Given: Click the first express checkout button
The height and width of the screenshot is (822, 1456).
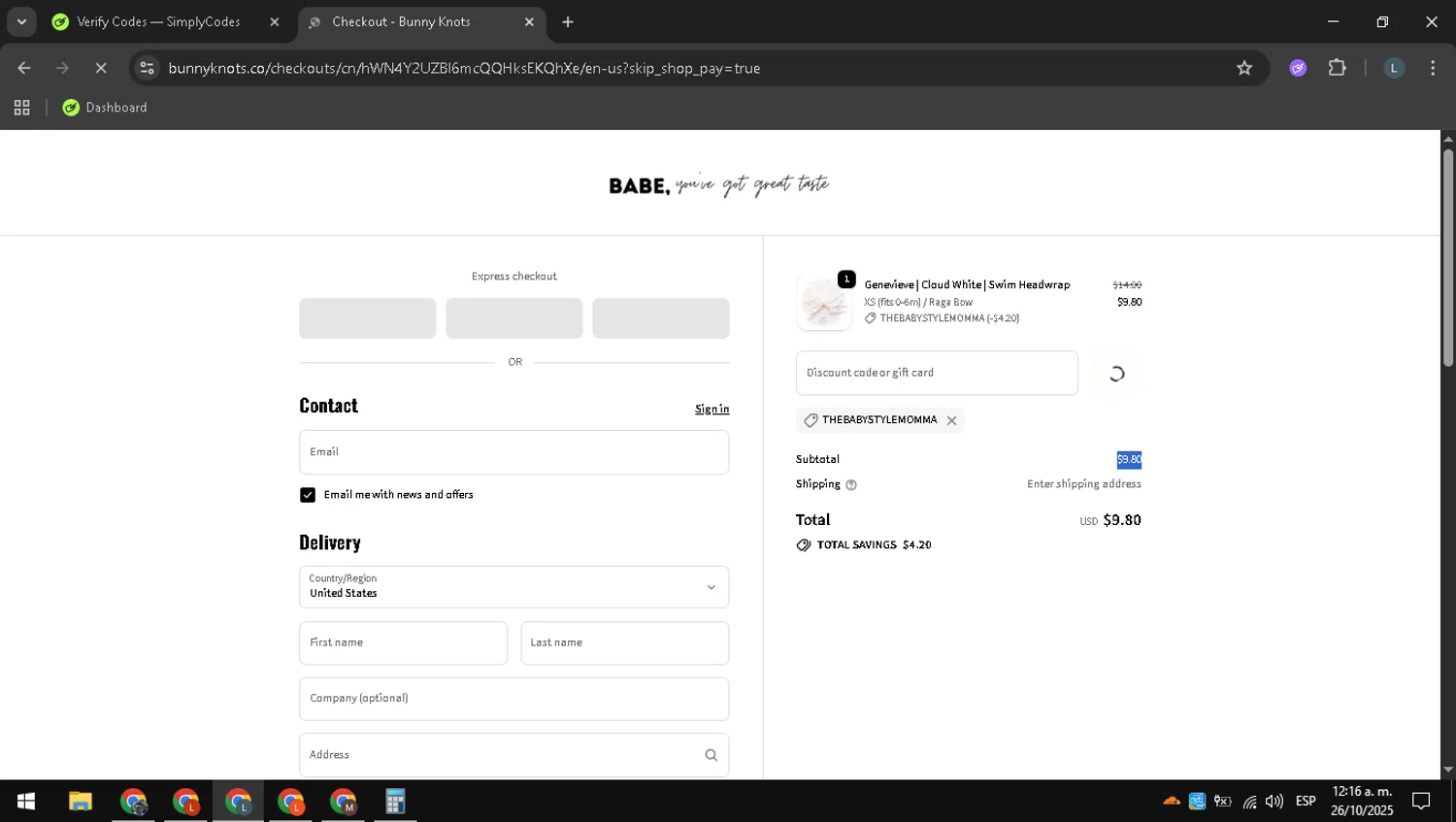Looking at the screenshot, I should click(367, 318).
